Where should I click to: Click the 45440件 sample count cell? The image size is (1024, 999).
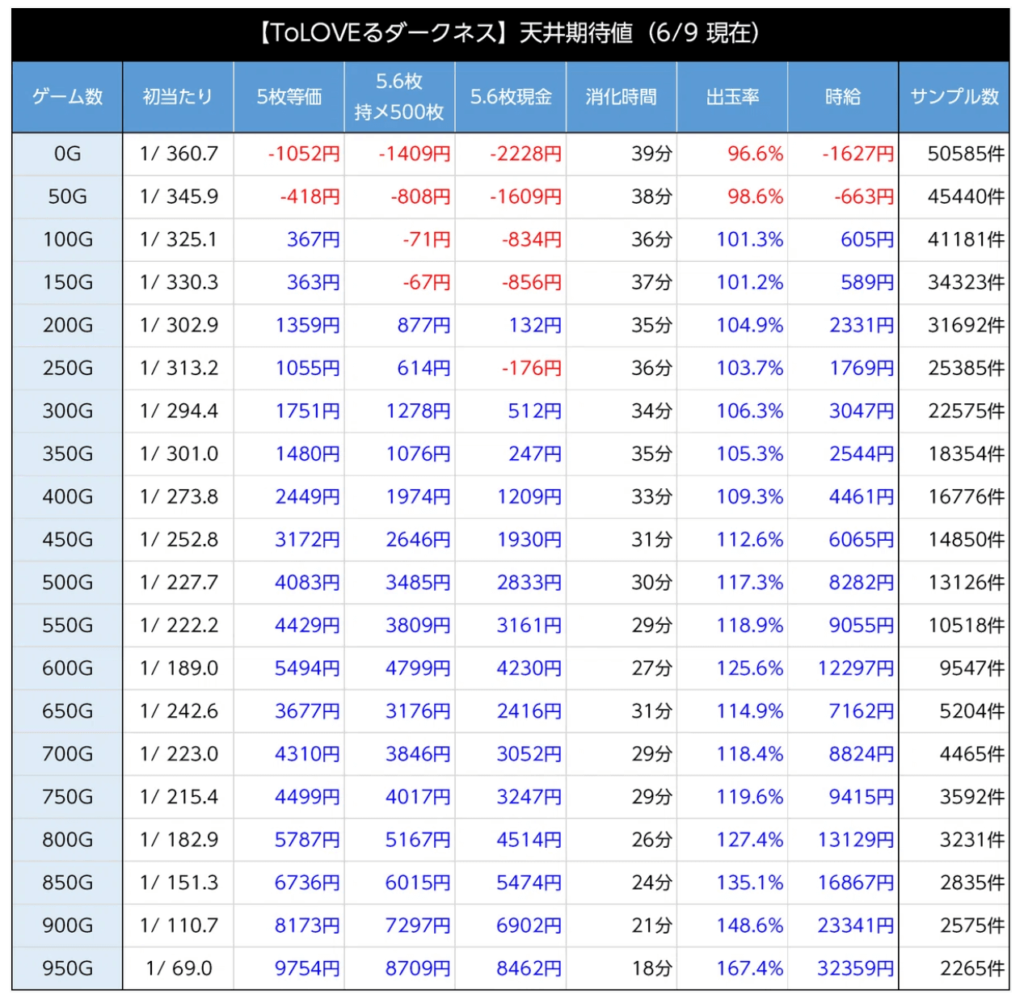(x=954, y=197)
